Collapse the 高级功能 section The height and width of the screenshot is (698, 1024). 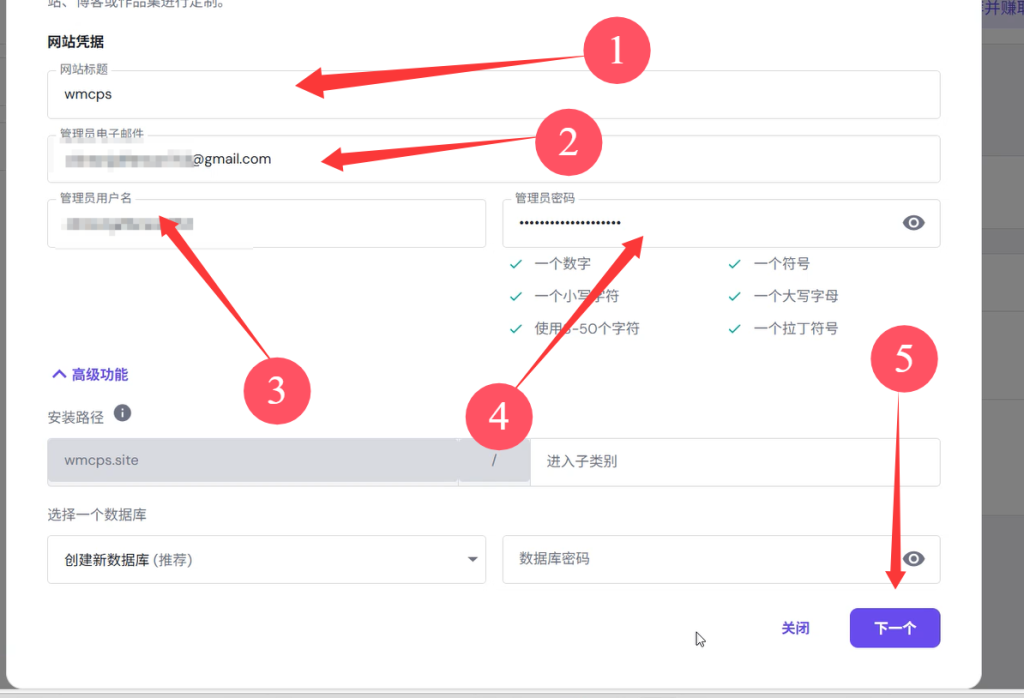90,375
